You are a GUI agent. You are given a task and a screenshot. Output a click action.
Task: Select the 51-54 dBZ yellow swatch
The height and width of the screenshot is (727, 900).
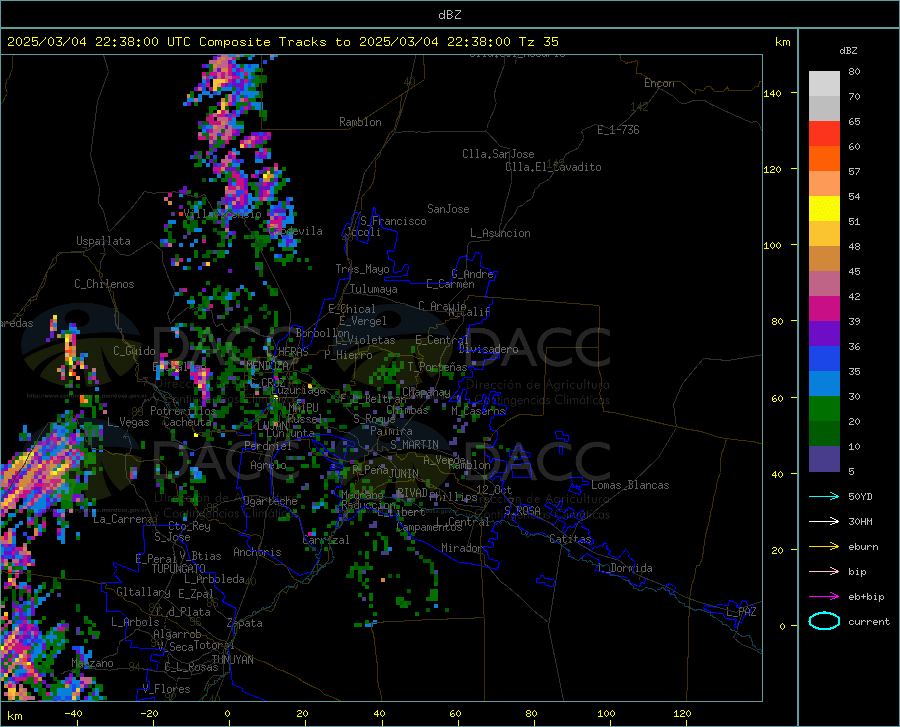[x=824, y=209]
